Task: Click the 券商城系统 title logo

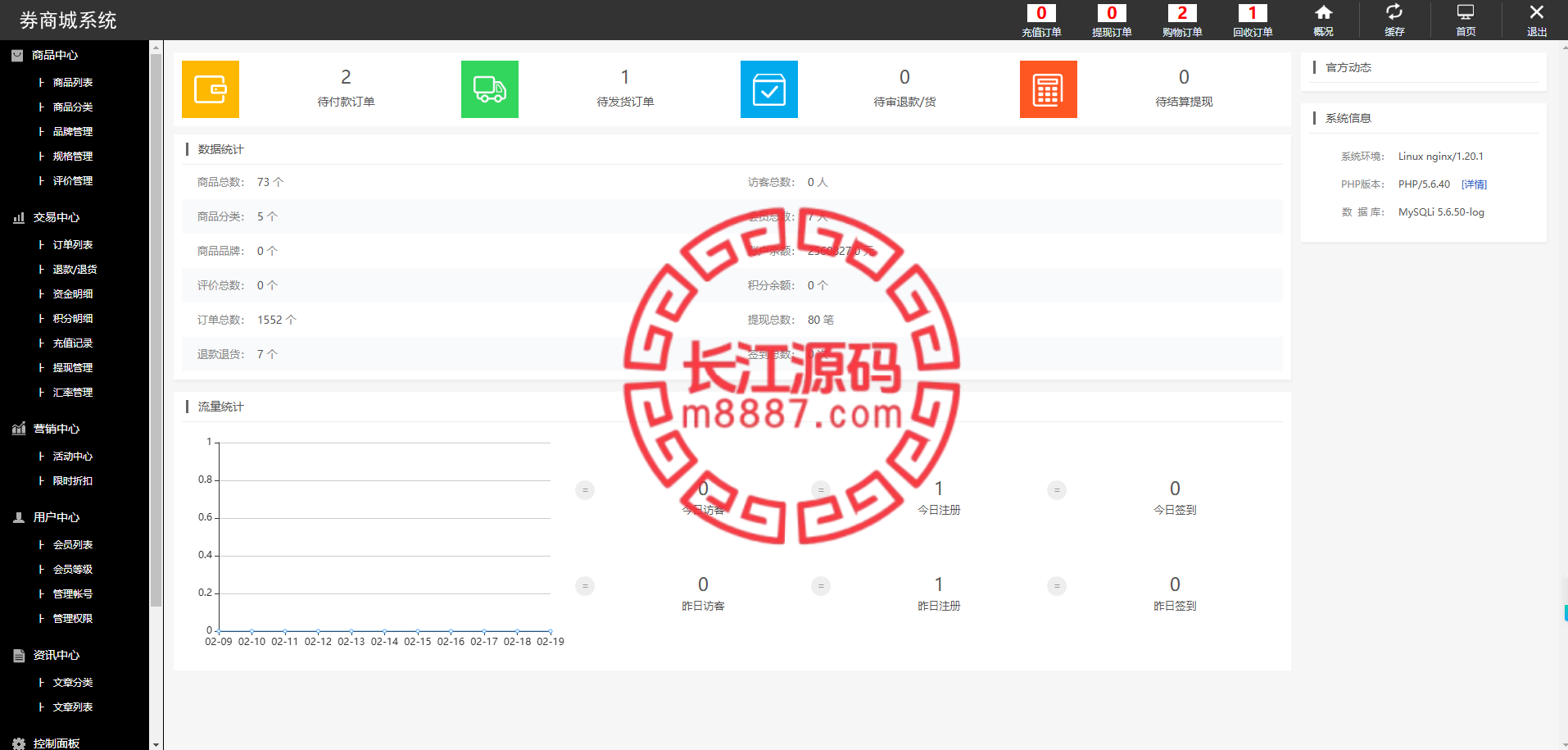Action: coord(68,20)
